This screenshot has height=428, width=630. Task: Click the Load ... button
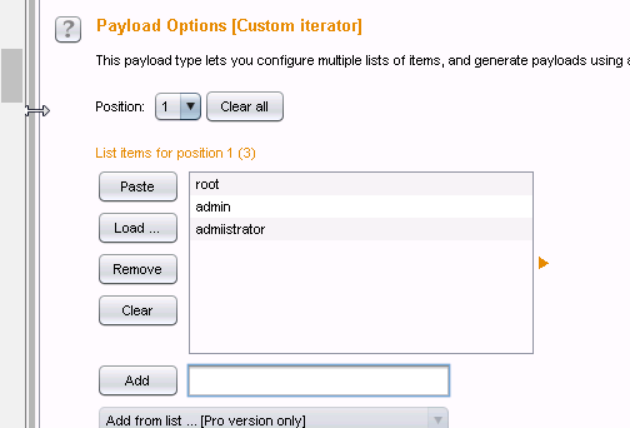click(x=137, y=228)
